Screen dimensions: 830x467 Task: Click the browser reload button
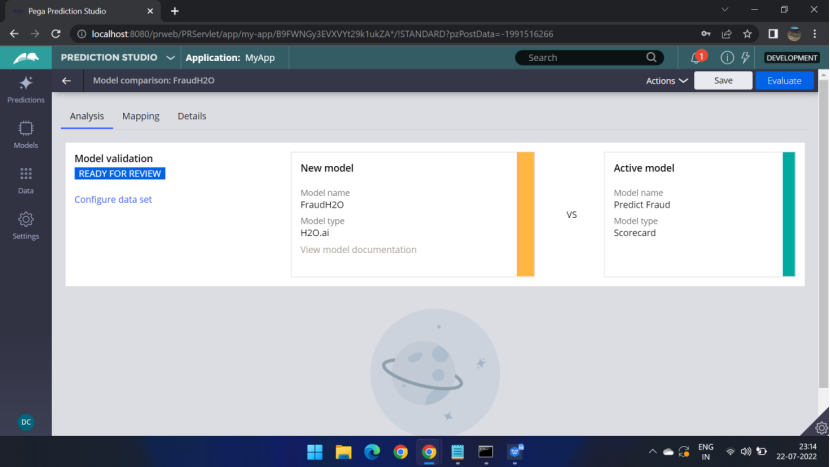[x=56, y=34]
